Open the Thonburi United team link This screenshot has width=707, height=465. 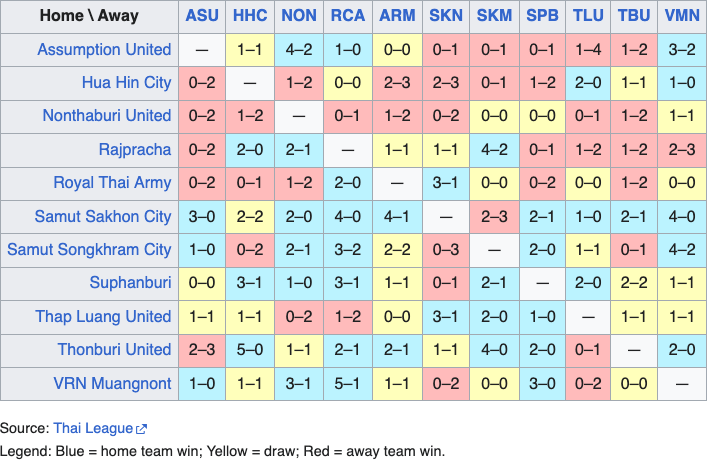[x=114, y=349]
